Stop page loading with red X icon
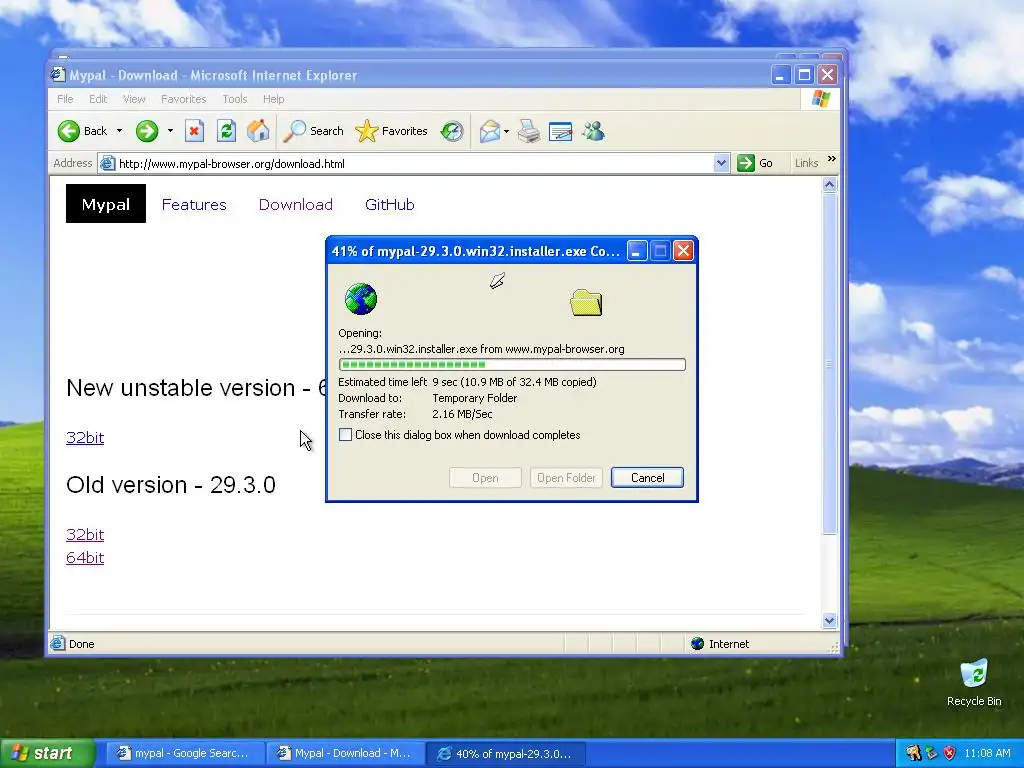Screen dimensions: 1024x768 (x=194, y=131)
